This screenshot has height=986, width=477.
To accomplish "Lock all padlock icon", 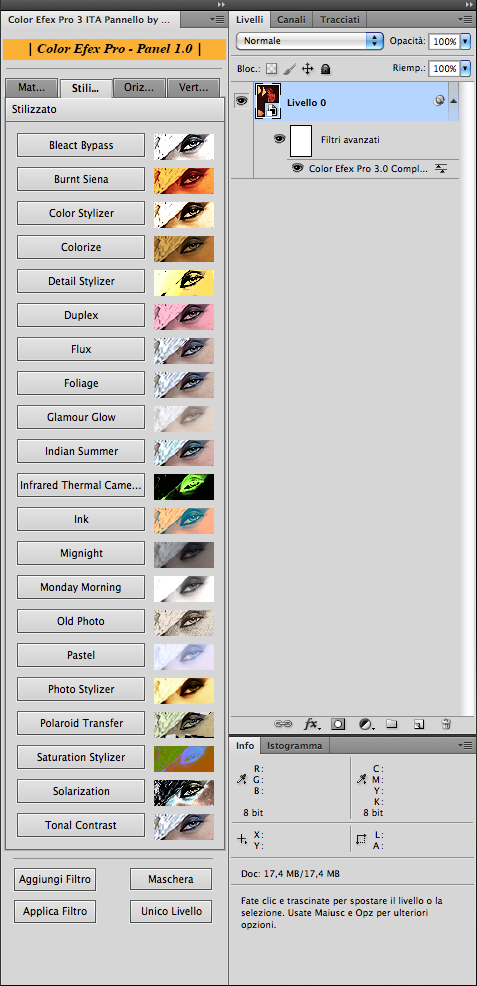I will pos(326,69).
